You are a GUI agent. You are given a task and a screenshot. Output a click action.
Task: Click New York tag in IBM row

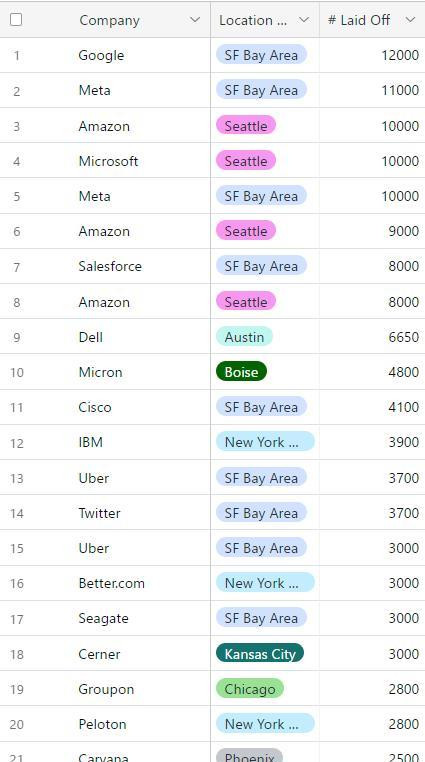[265, 442]
